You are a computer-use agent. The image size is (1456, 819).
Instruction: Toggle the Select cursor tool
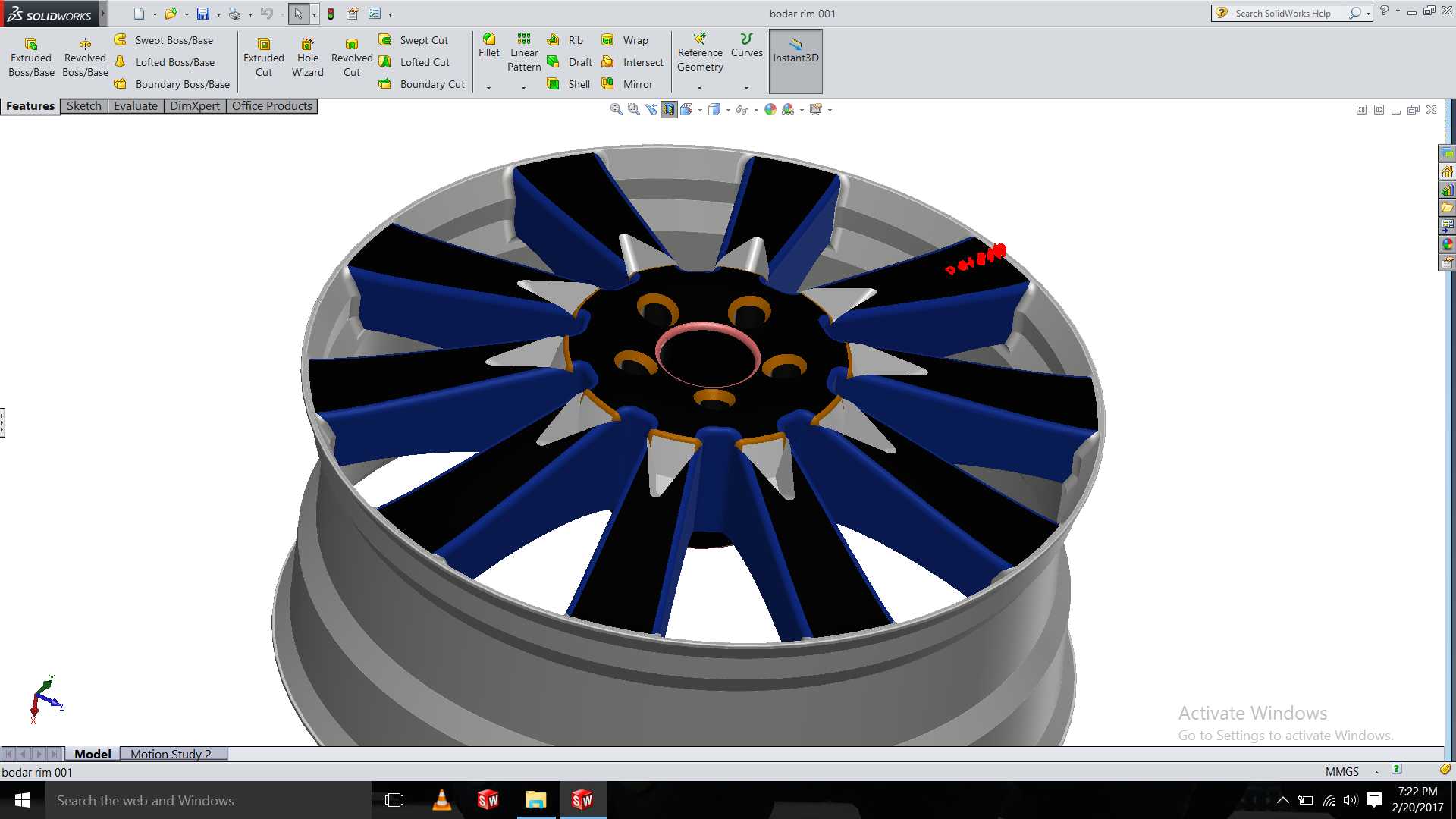coord(298,14)
